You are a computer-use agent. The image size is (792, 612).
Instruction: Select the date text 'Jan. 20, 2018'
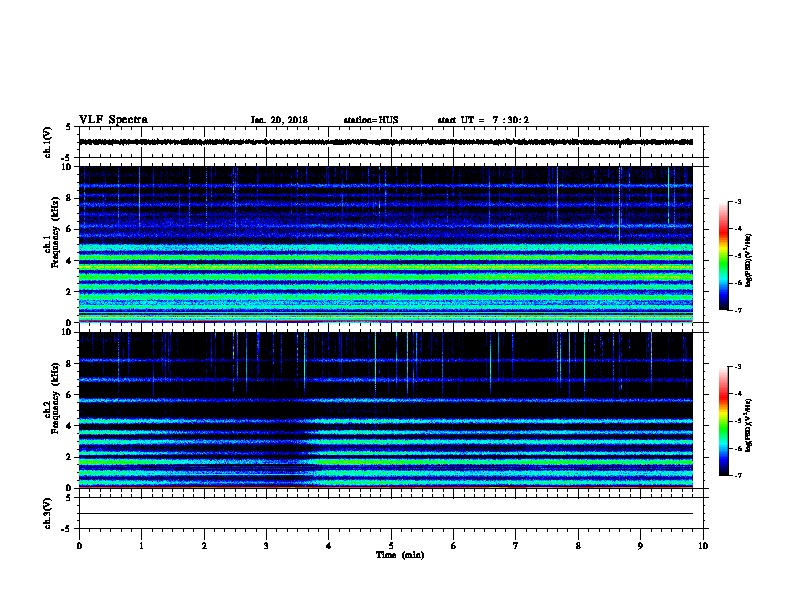click(279, 120)
